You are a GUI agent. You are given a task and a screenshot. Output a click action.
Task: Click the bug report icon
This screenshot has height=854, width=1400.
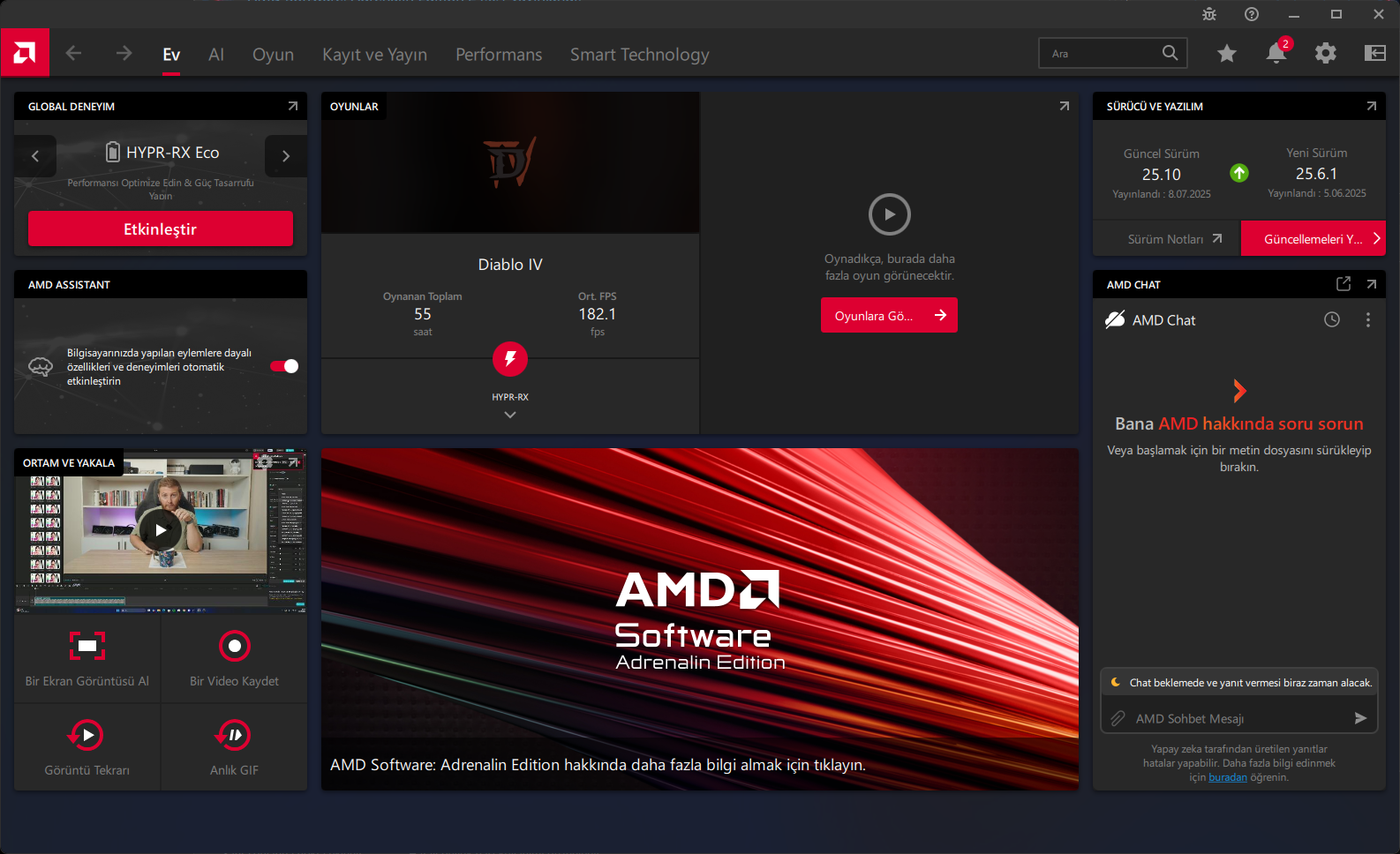pos(1209,14)
